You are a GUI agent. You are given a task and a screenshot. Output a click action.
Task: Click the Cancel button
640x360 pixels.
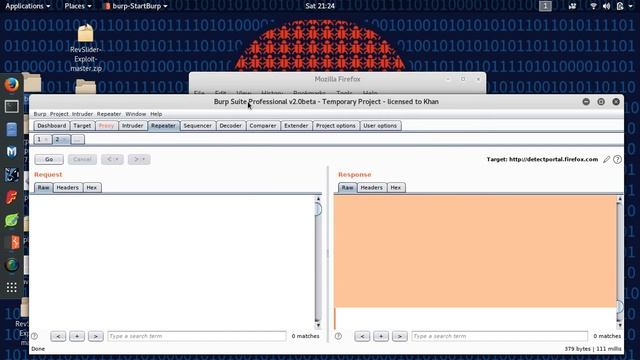(82, 159)
